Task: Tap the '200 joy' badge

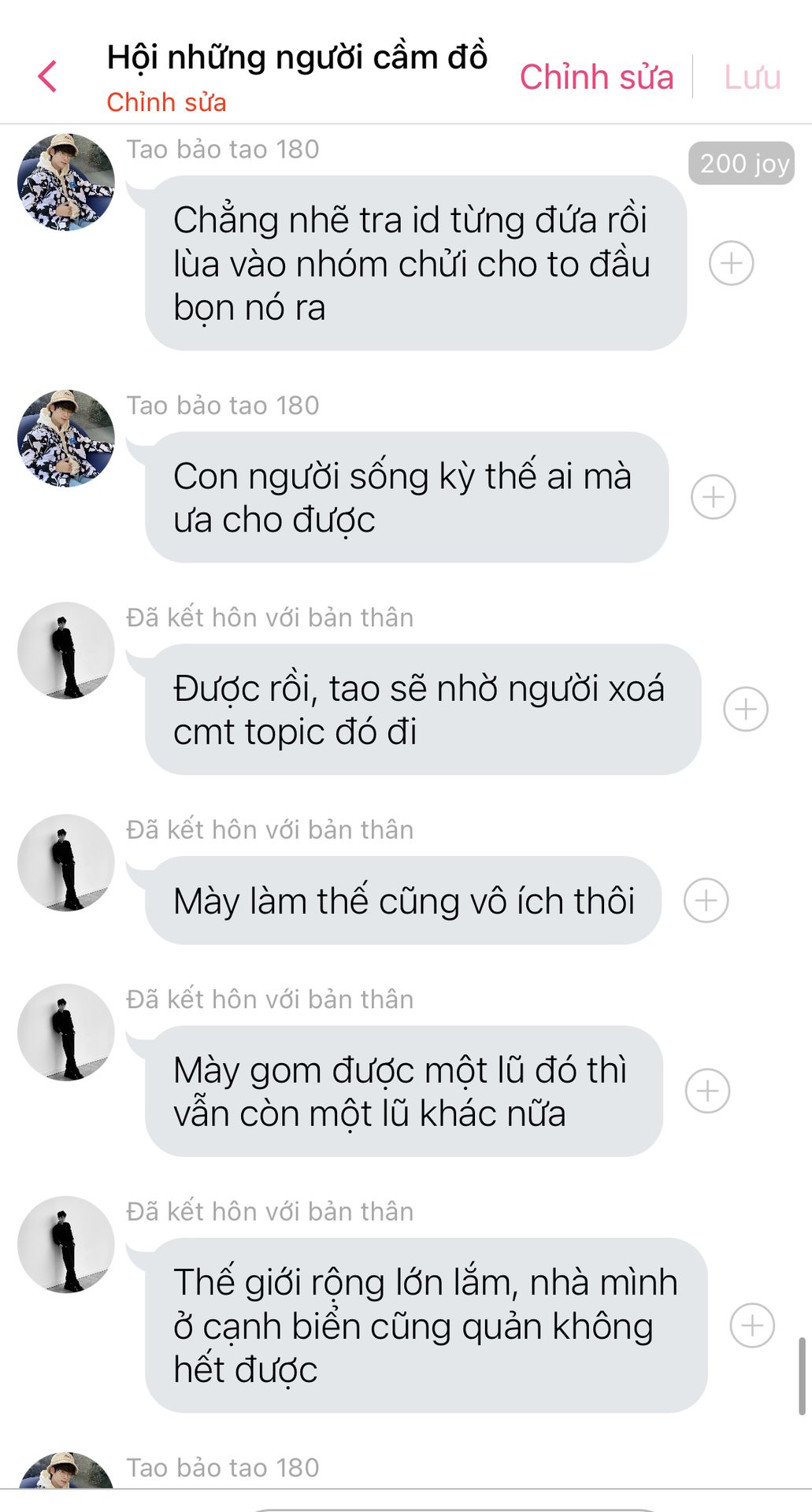Action: point(741,164)
